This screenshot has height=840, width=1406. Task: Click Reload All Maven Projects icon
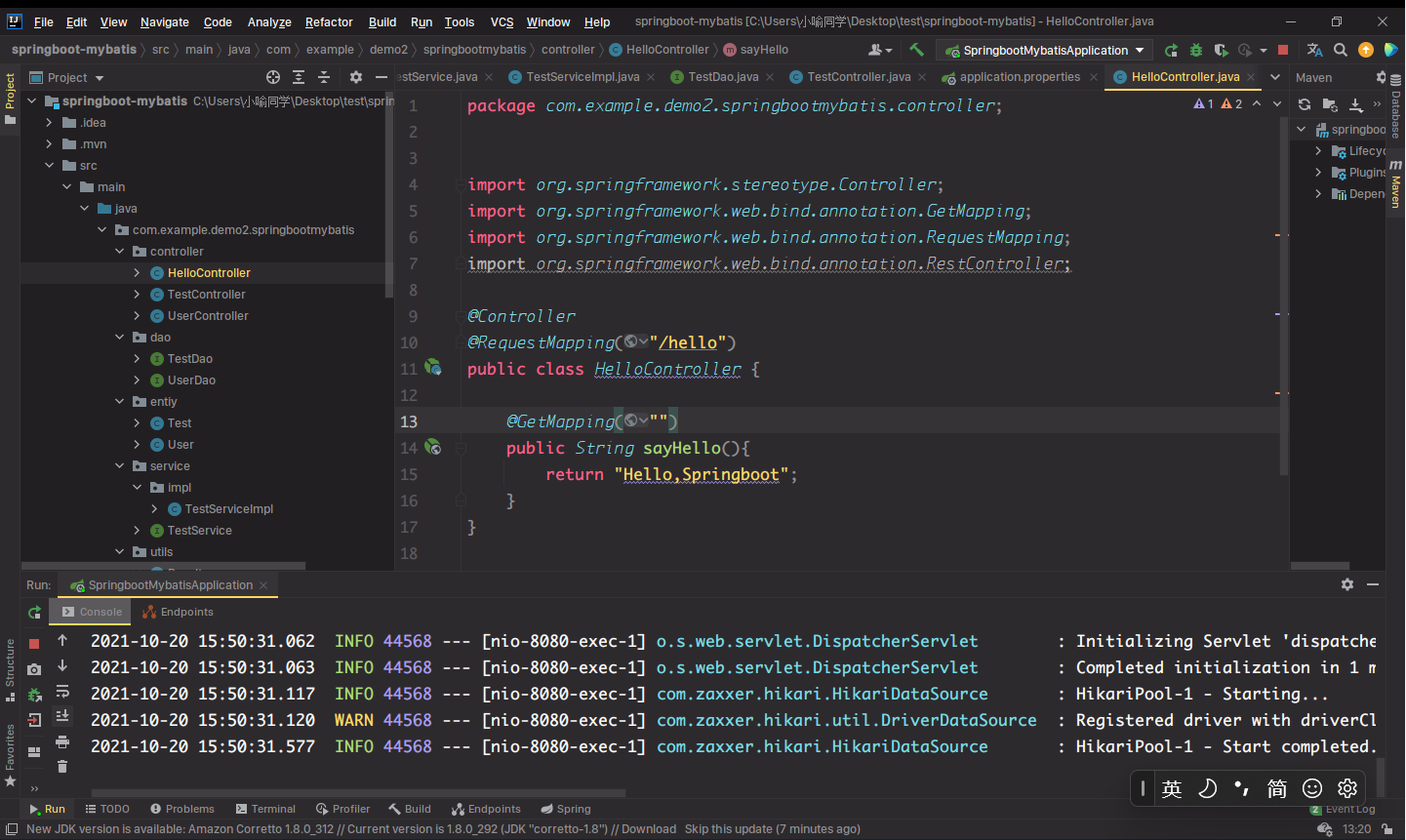click(x=1305, y=104)
